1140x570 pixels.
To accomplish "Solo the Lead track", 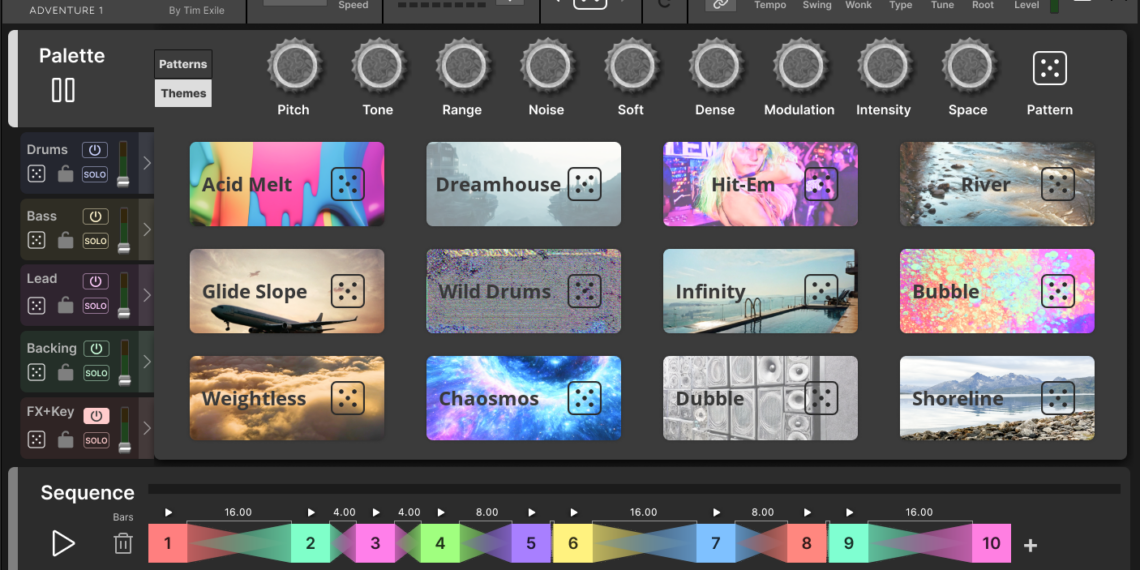I will (95, 306).
